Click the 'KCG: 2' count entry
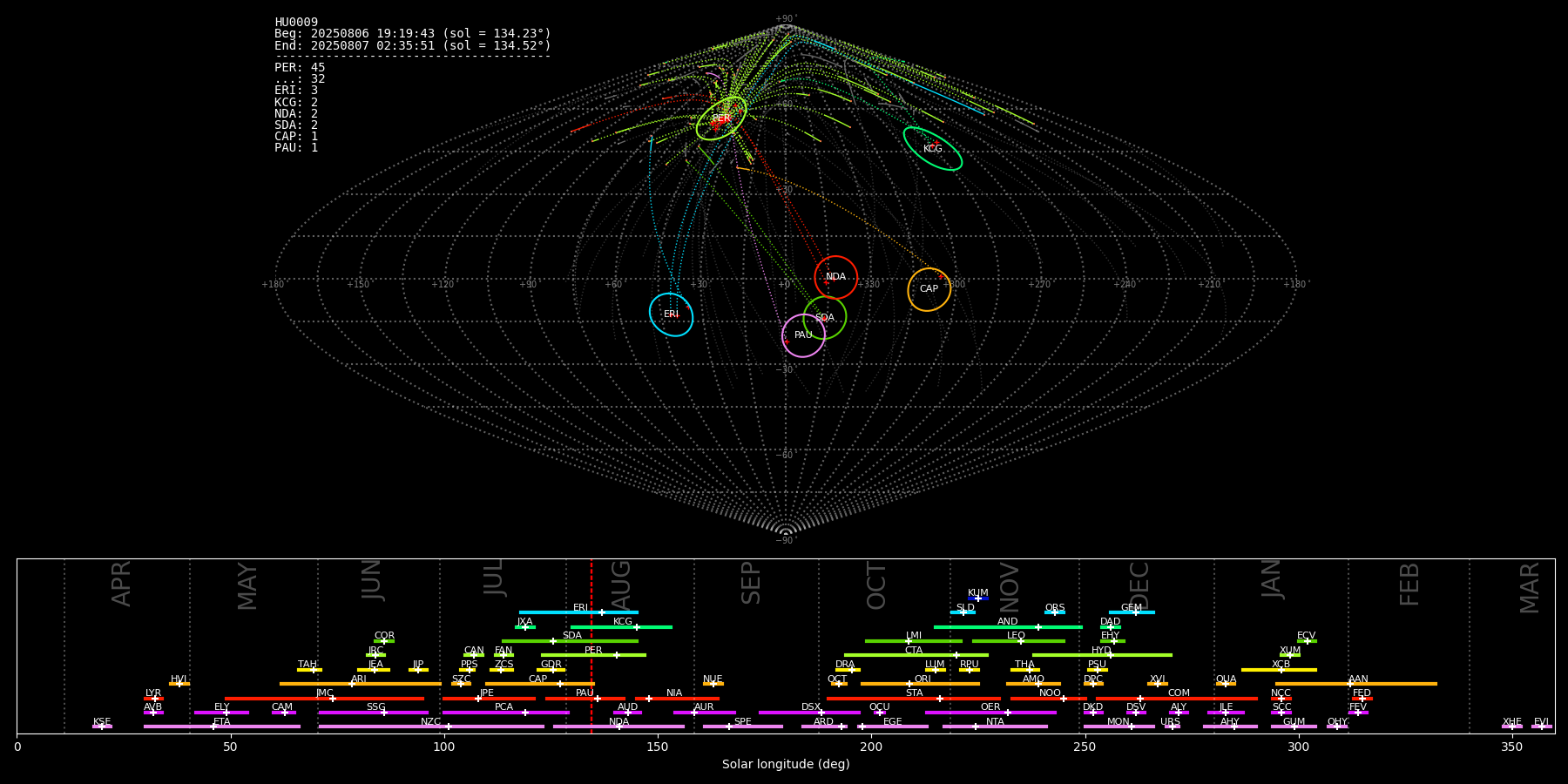 click(x=296, y=102)
